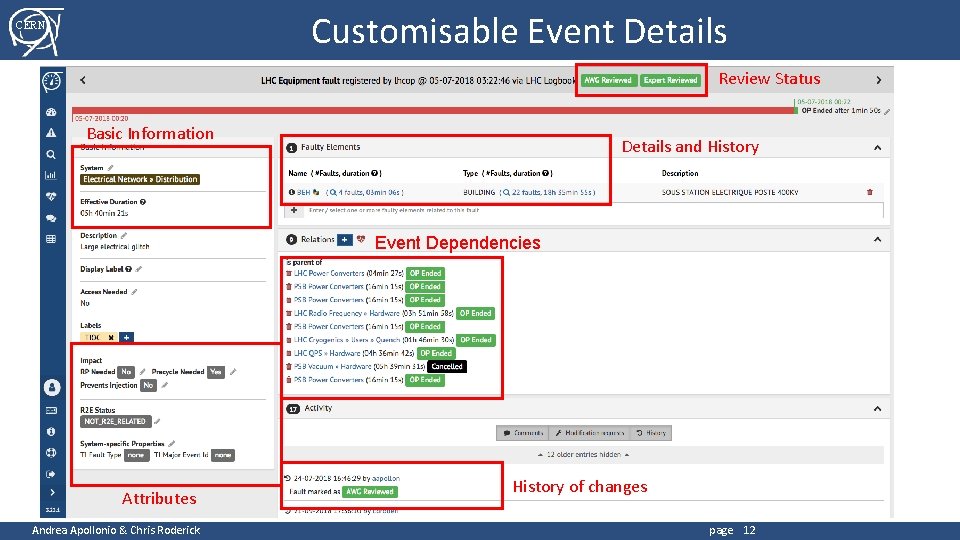This screenshot has height=540, width=960.
Task: Delete the BEH faulty element trash icon
Action: [x=869, y=192]
